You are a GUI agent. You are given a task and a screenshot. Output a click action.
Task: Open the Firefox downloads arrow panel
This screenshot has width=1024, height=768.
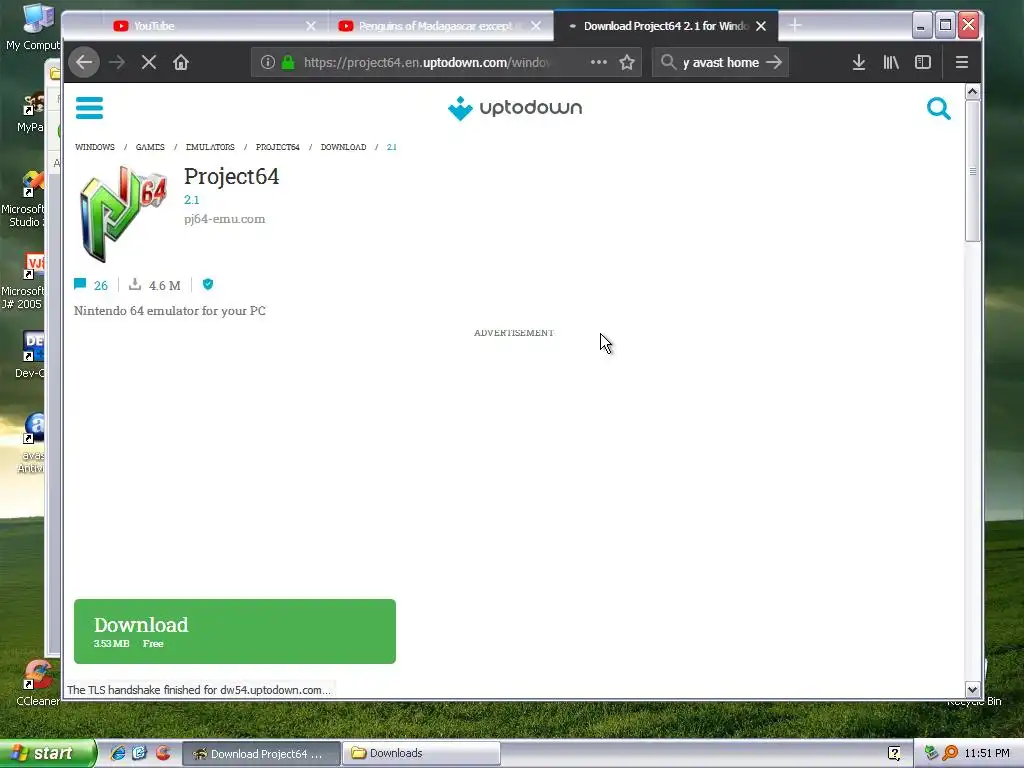tap(859, 63)
